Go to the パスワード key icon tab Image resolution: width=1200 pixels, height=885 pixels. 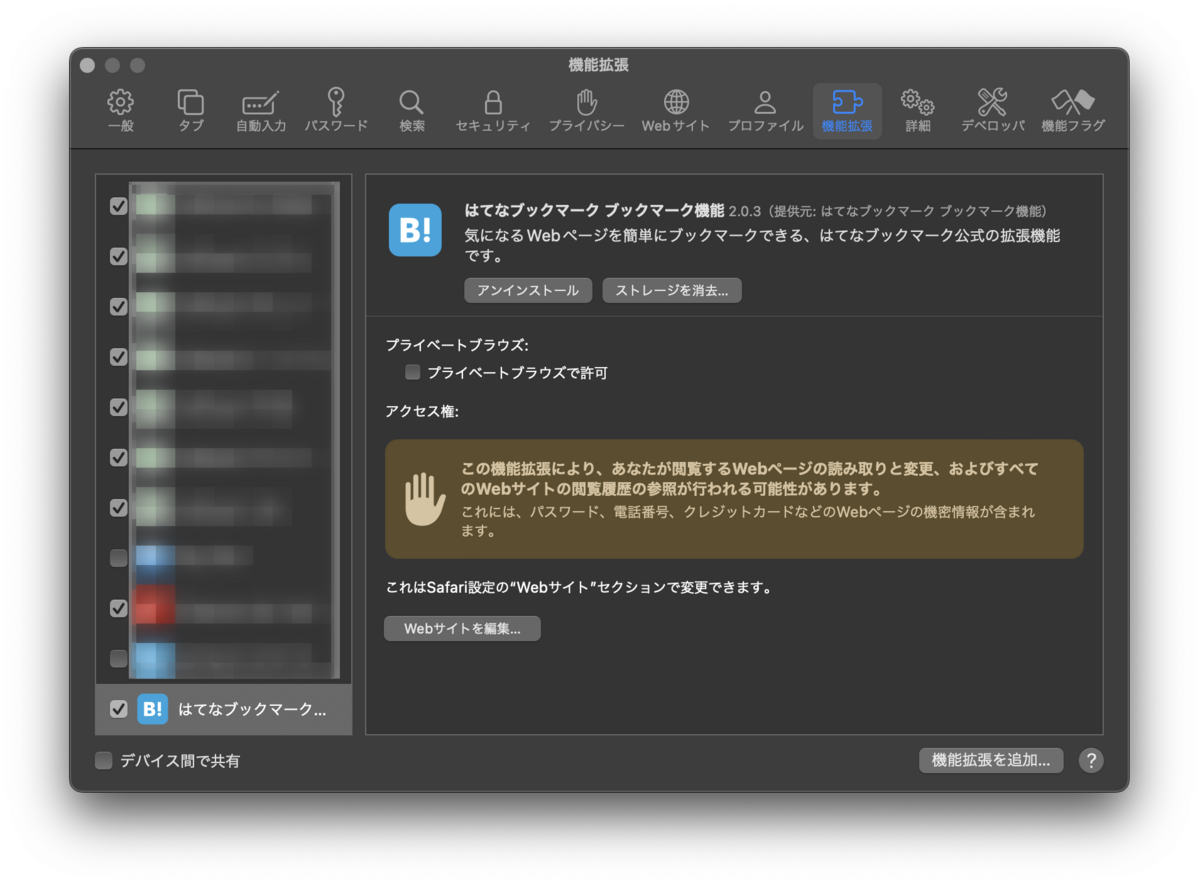point(336,111)
